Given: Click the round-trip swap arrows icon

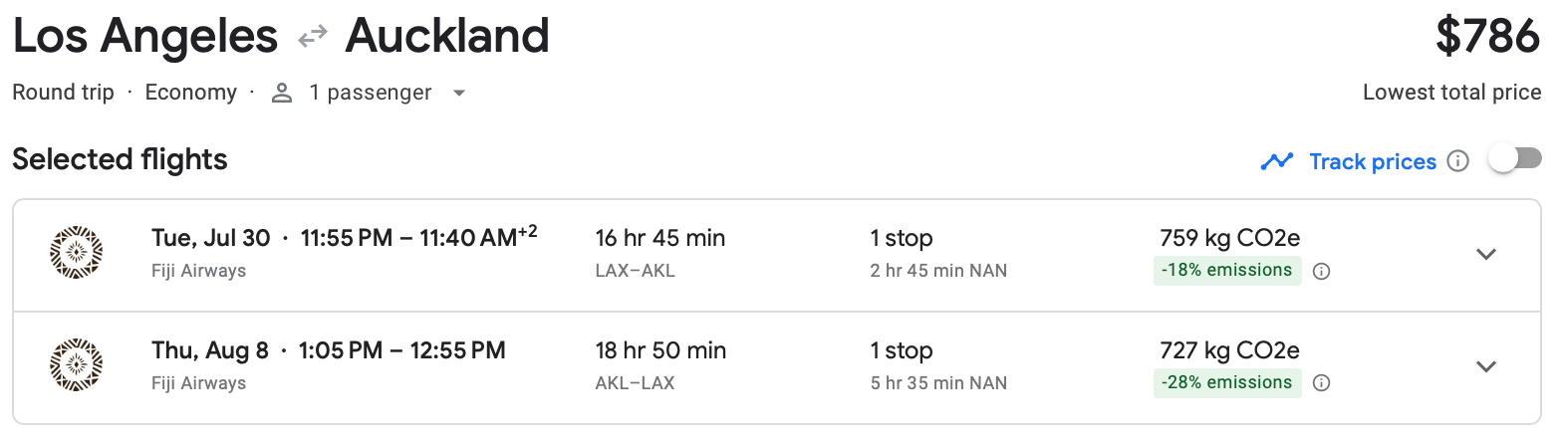Looking at the screenshot, I should click(x=313, y=37).
